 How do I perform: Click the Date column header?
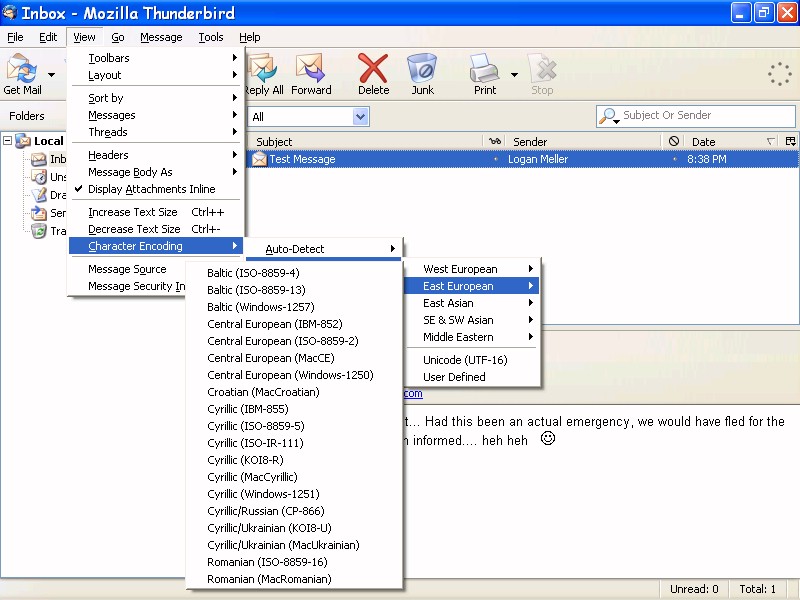[x=731, y=142]
